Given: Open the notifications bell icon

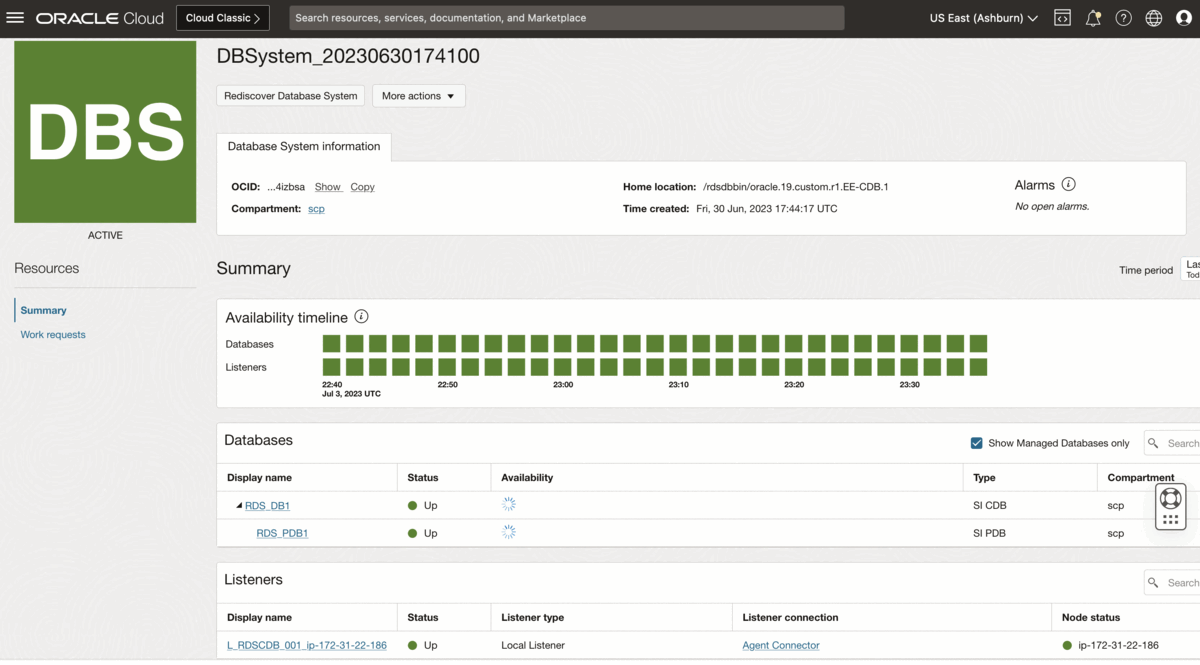Looking at the screenshot, I should coord(1093,18).
